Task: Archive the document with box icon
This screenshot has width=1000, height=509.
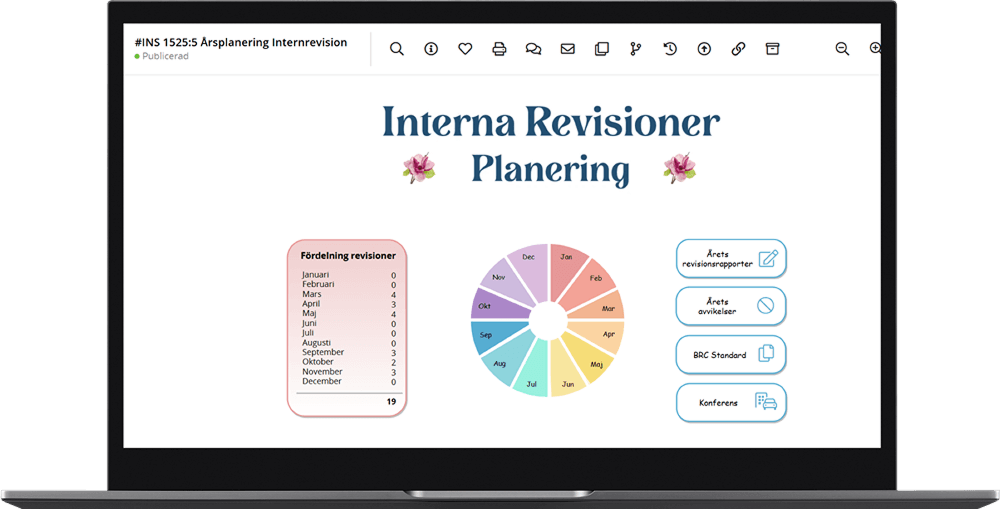Action: pos(772,49)
